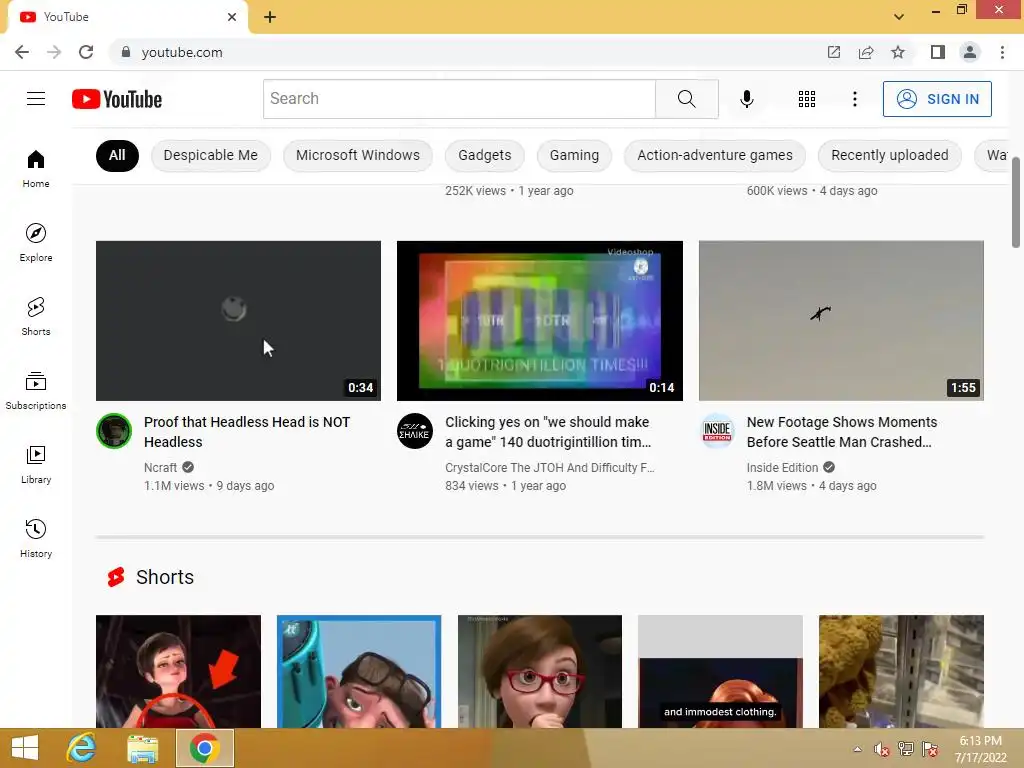Select the Microsoft Windows chip

(357, 155)
